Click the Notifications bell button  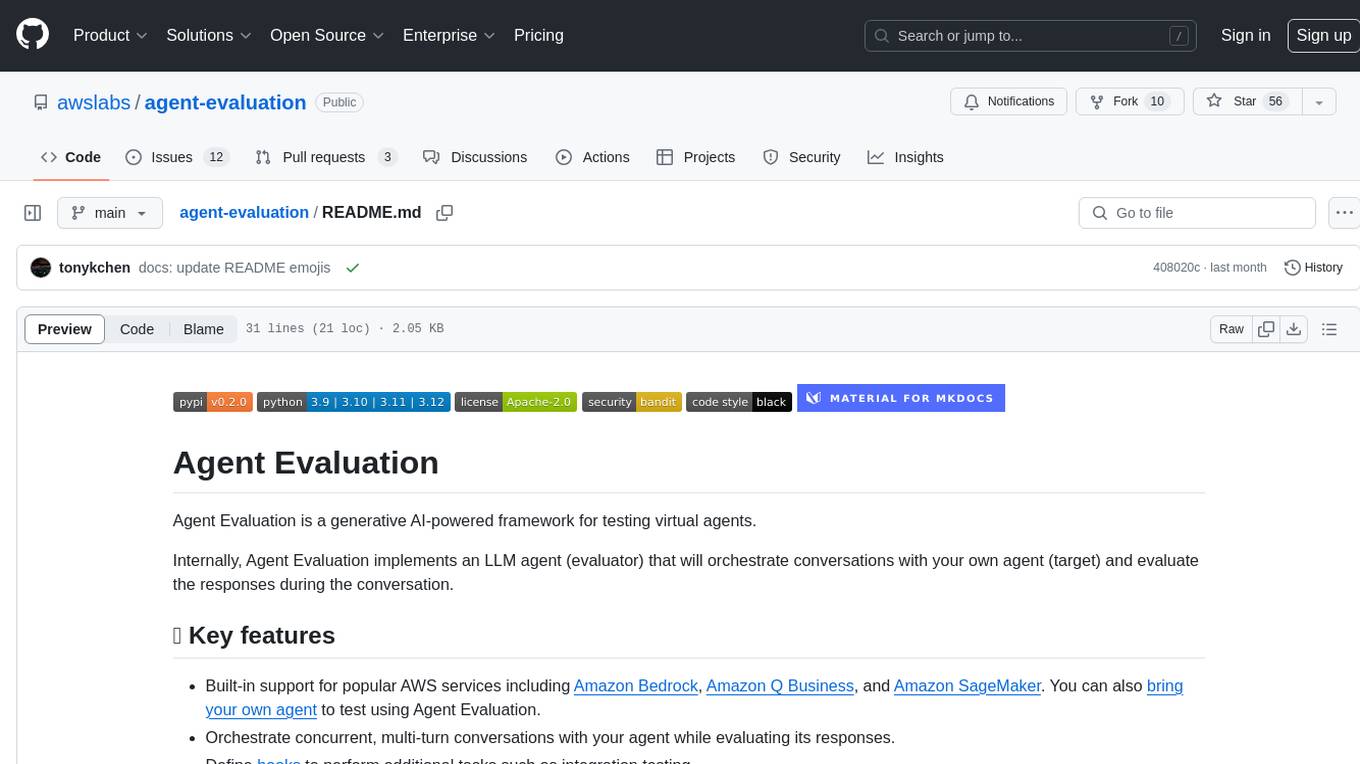(1008, 102)
